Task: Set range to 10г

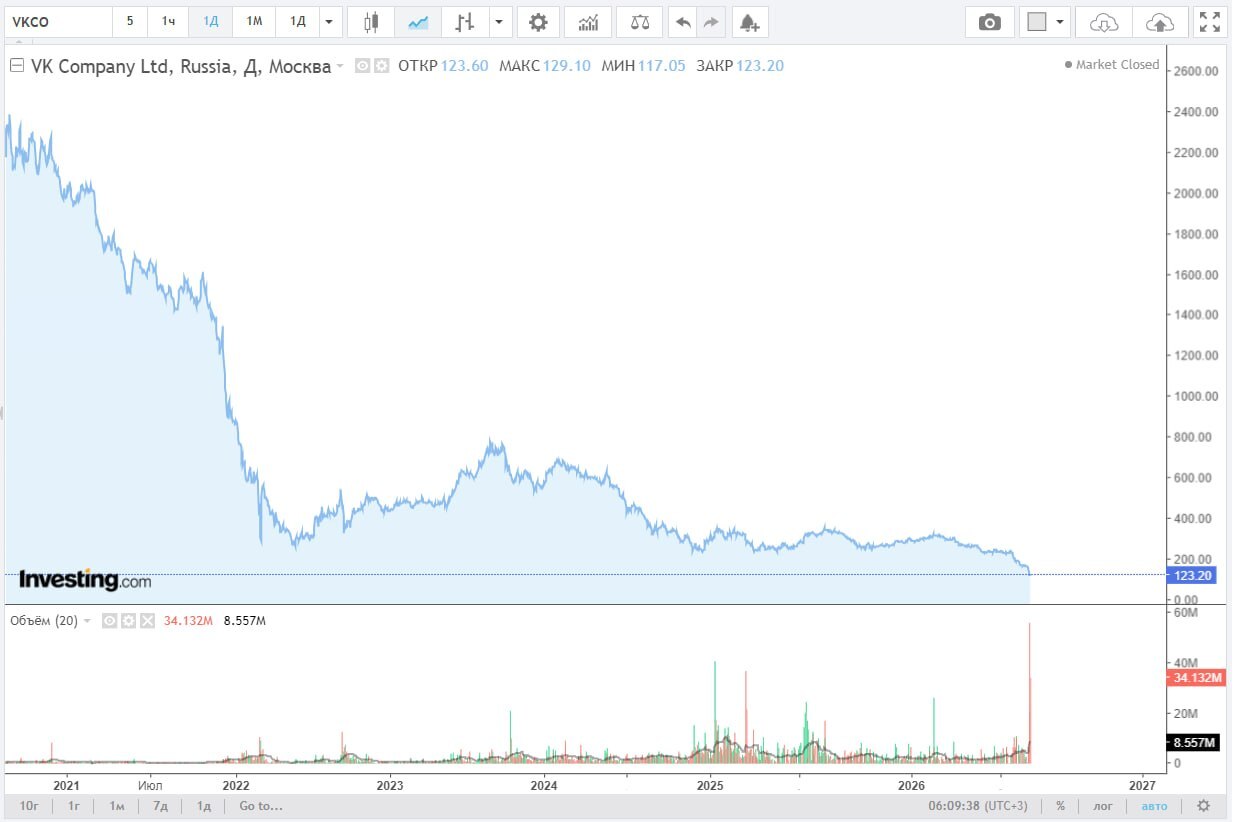Action: [x=29, y=806]
